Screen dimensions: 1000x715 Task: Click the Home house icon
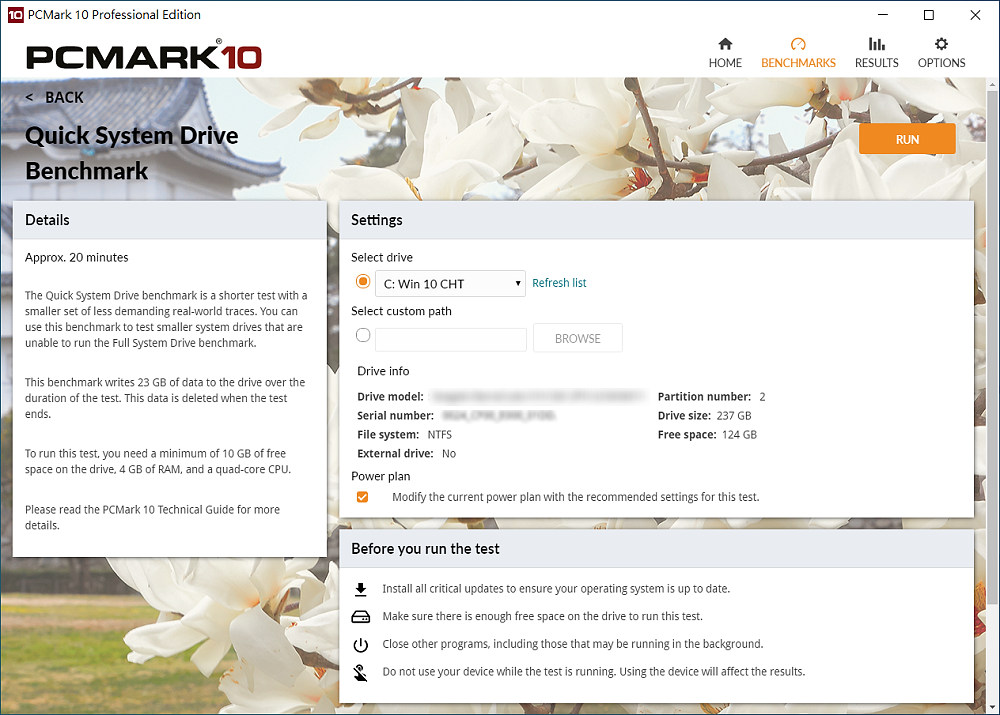point(725,44)
